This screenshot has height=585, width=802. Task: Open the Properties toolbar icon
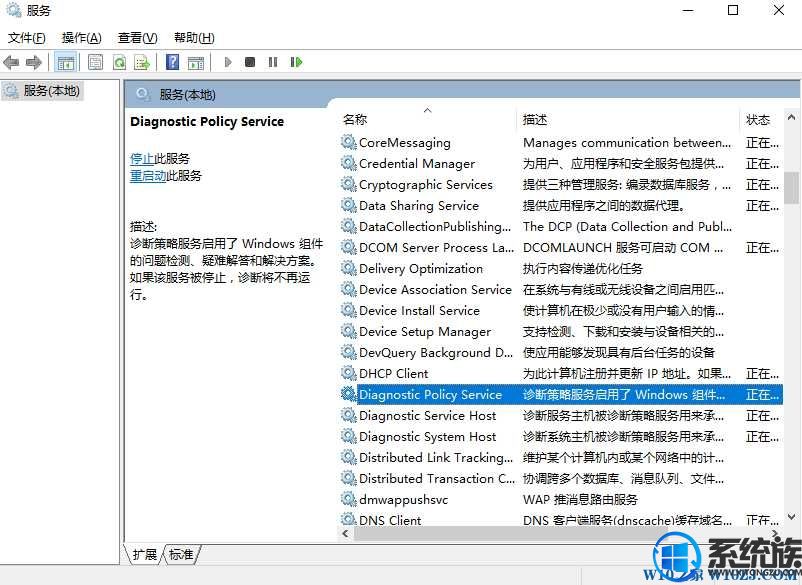(x=95, y=62)
